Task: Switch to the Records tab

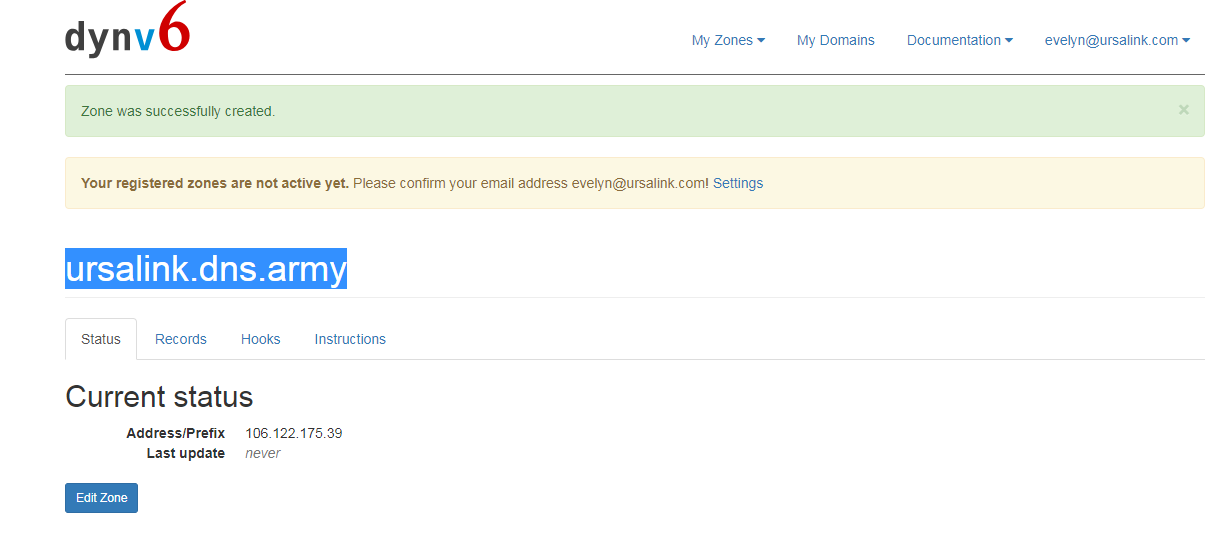Action: (181, 339)
